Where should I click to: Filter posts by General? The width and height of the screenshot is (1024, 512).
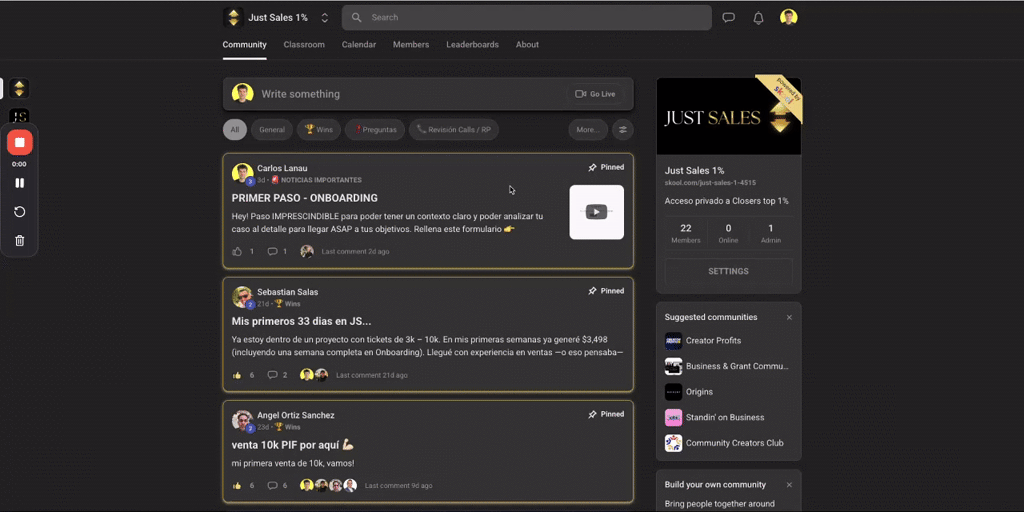click(272, 129)
